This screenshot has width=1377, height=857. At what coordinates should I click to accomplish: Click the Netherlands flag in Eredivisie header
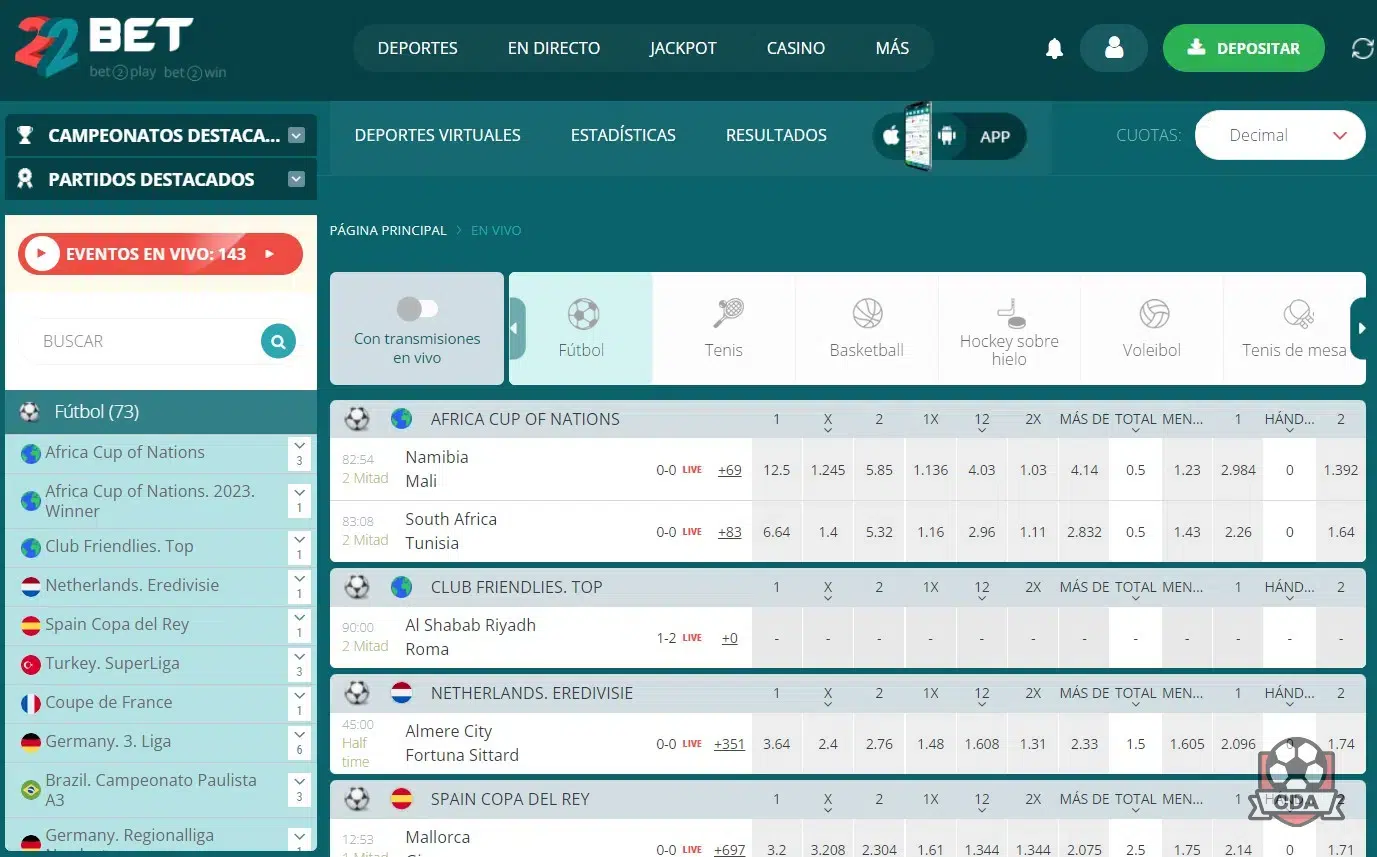click(401, 693)
